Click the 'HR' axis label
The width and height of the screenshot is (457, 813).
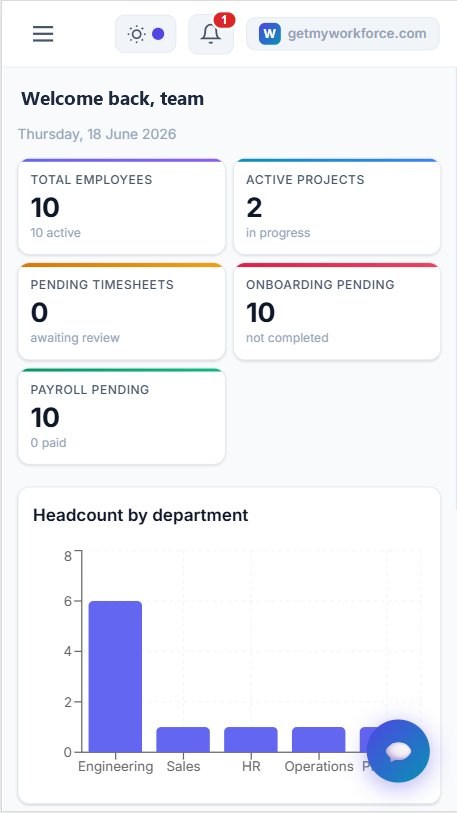point(251,766)
